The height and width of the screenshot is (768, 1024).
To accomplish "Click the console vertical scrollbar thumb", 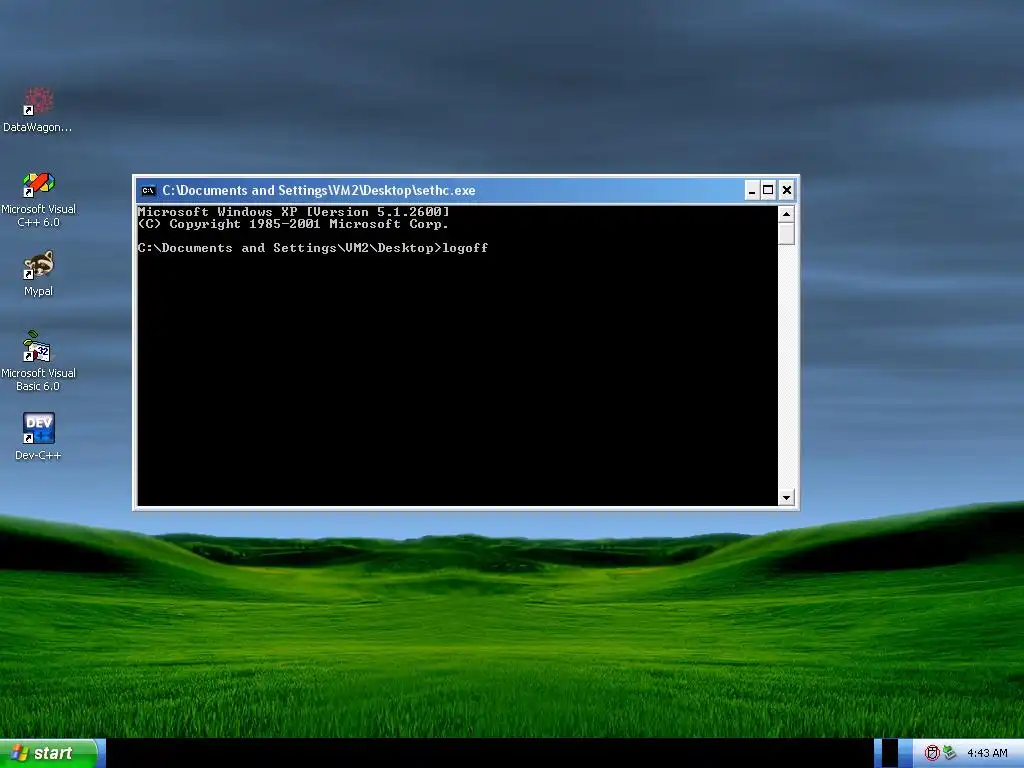I will click(x=786, y=234).
